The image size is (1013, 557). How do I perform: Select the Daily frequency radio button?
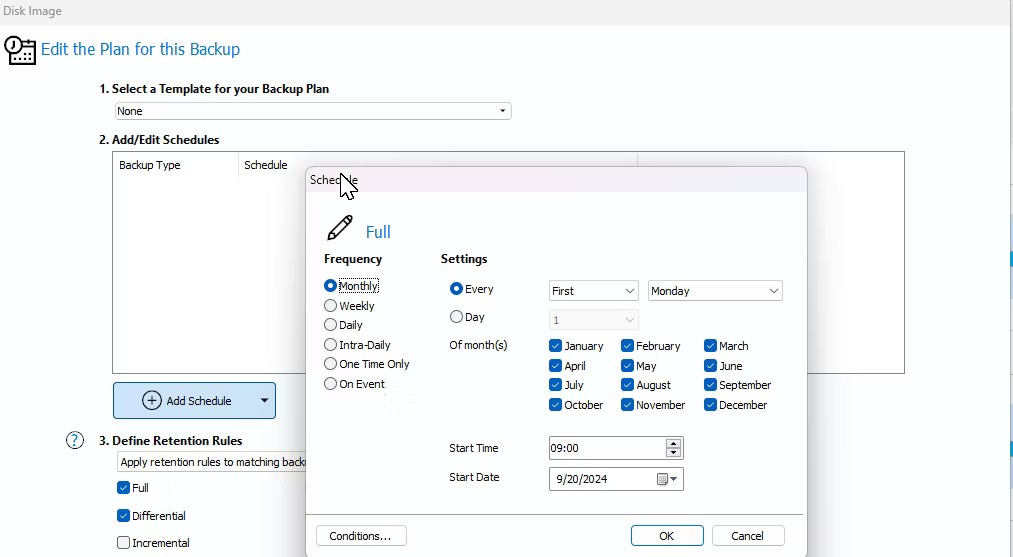(x=331, y=325)
